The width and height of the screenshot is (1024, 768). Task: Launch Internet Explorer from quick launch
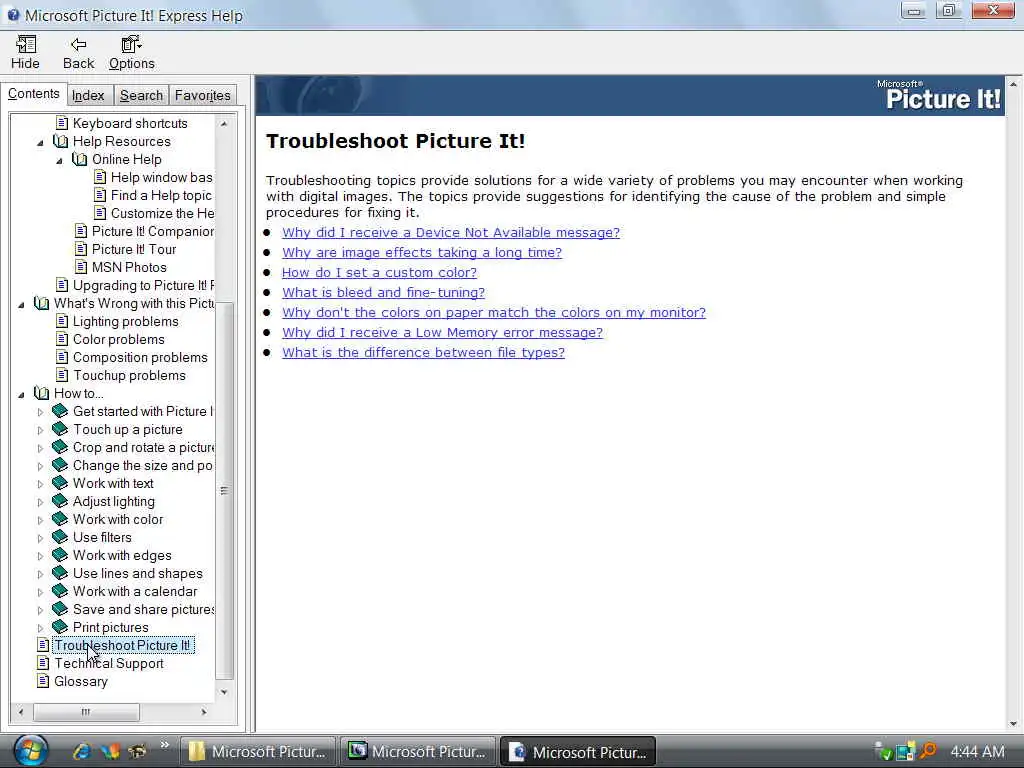point(82,752)
